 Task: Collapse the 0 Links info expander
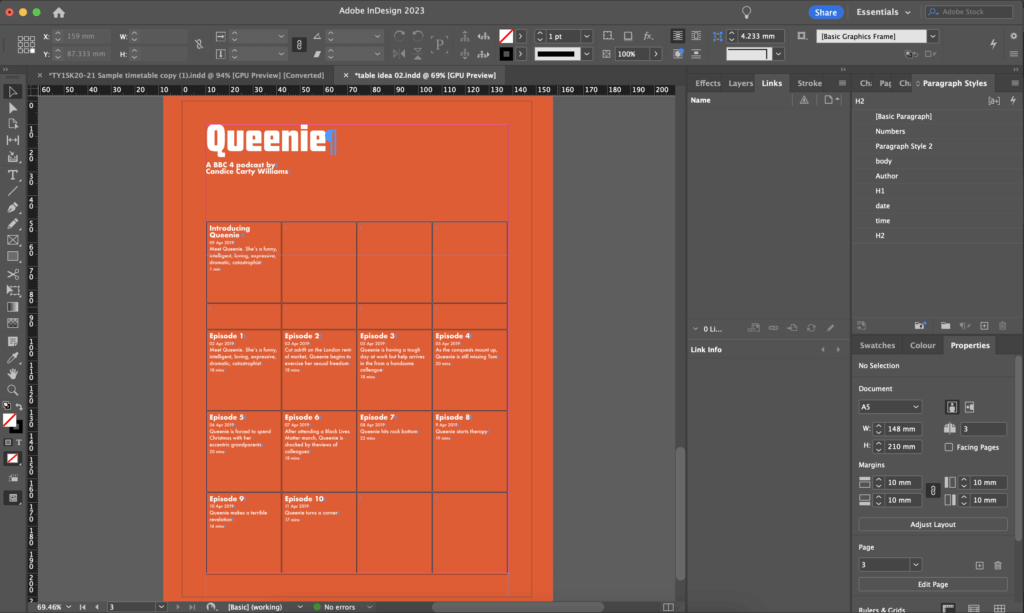(x=695, y=328)
